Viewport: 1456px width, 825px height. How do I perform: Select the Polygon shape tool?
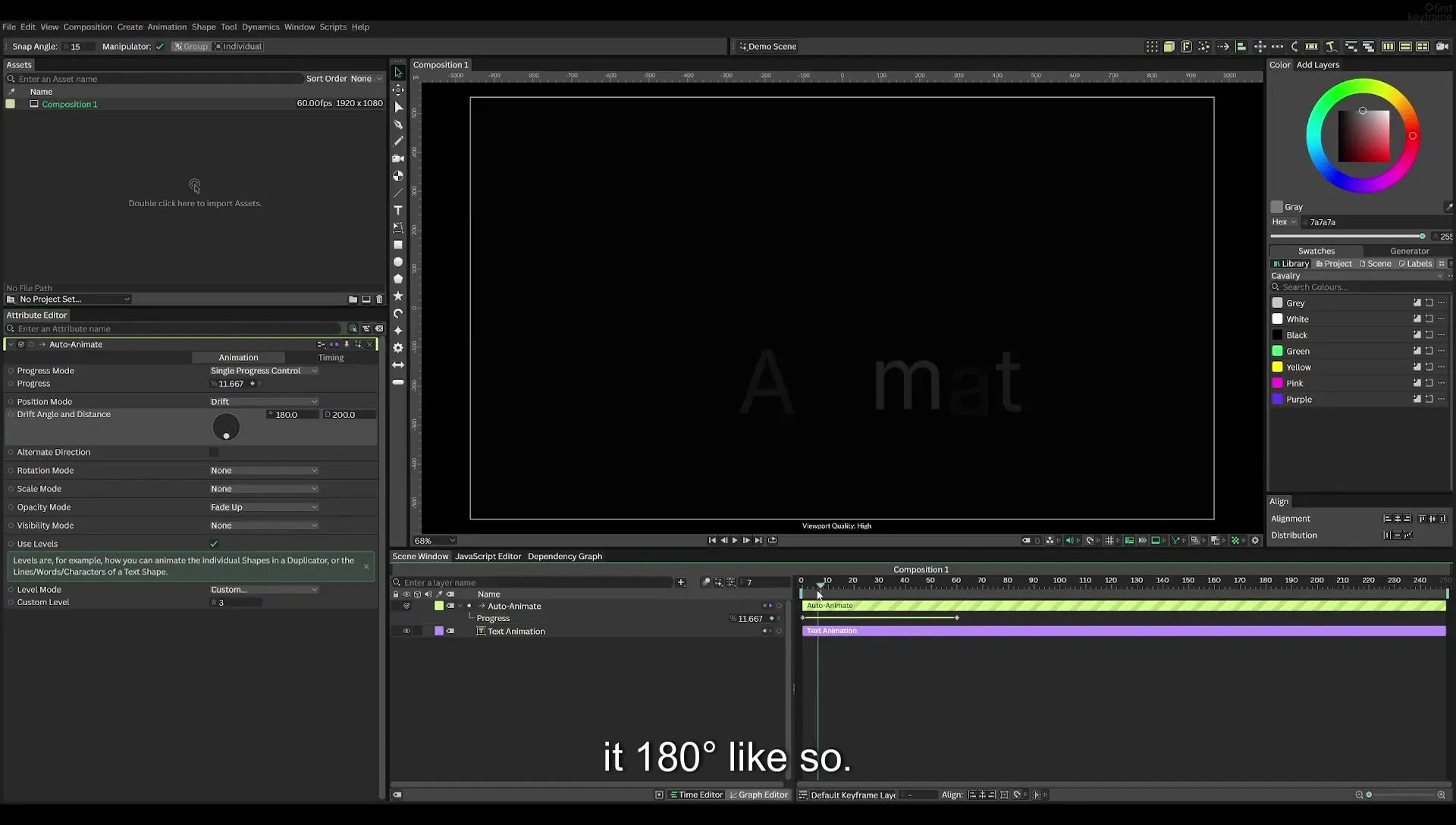(x=398, y=279)
